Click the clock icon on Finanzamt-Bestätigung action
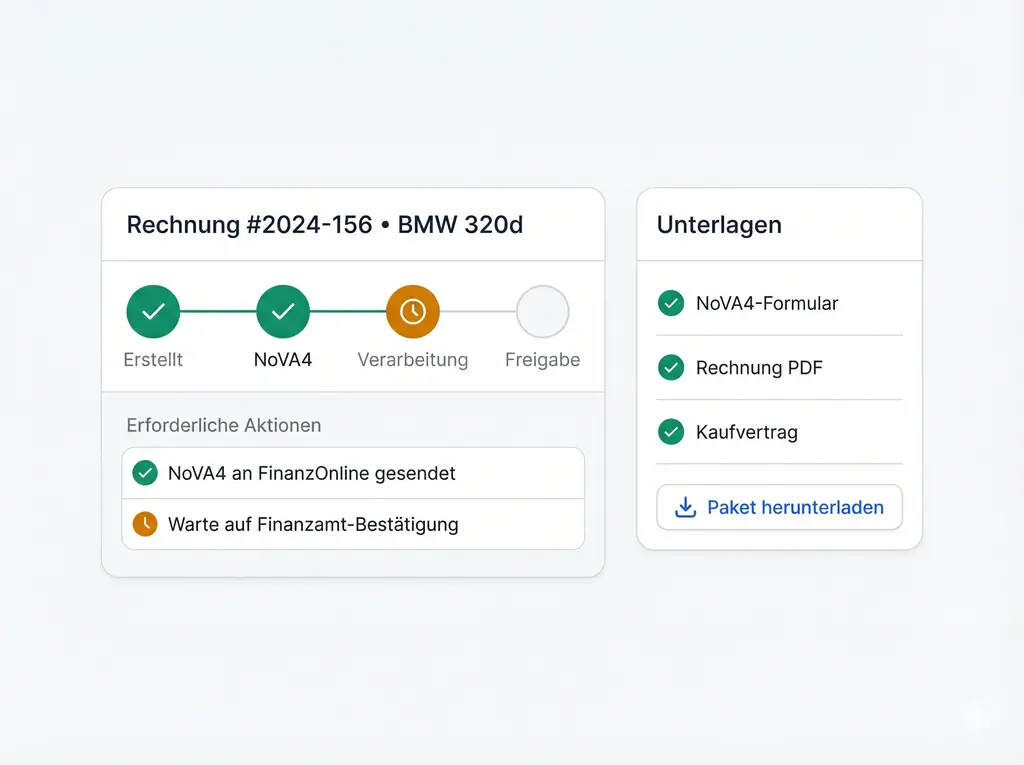This screenshot has height=765, width=1024. click(144, 524)
